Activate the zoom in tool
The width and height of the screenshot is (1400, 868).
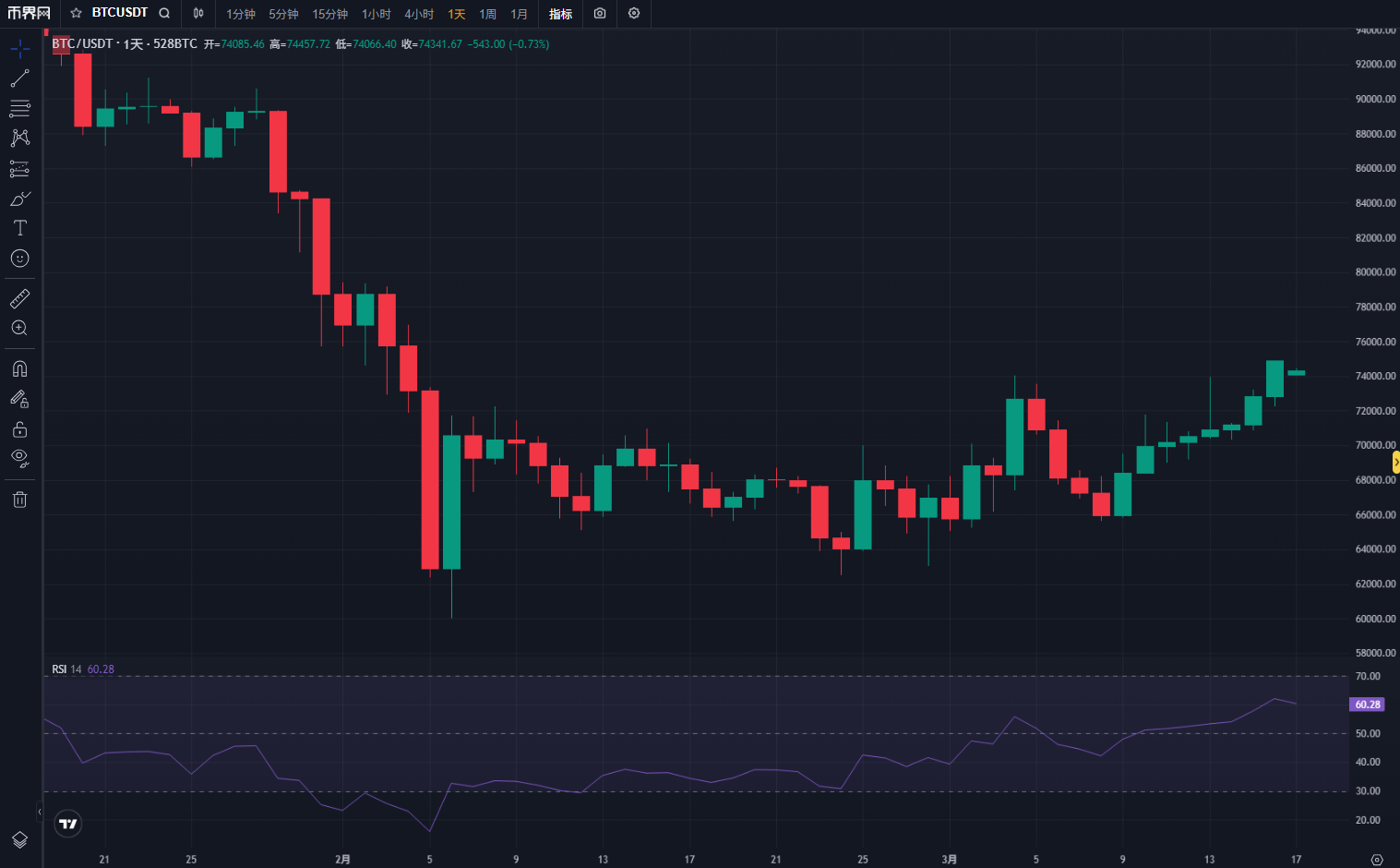(x=19, y=328)
